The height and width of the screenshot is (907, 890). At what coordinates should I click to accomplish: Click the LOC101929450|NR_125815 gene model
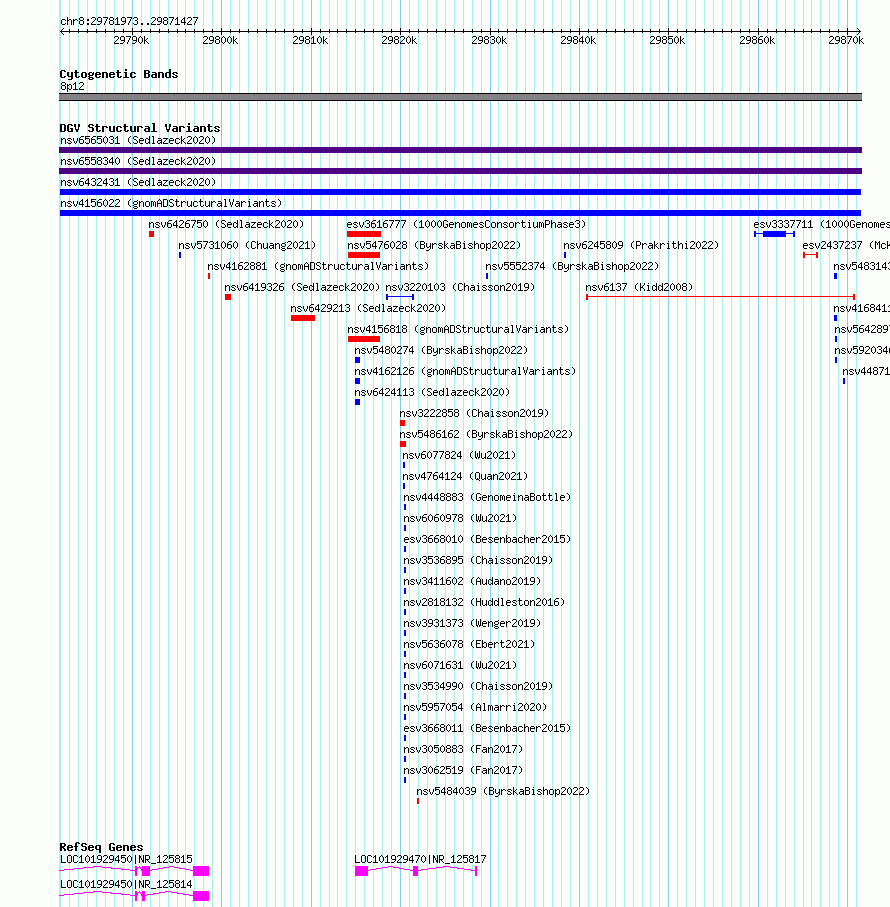click(x=134, y=871)
